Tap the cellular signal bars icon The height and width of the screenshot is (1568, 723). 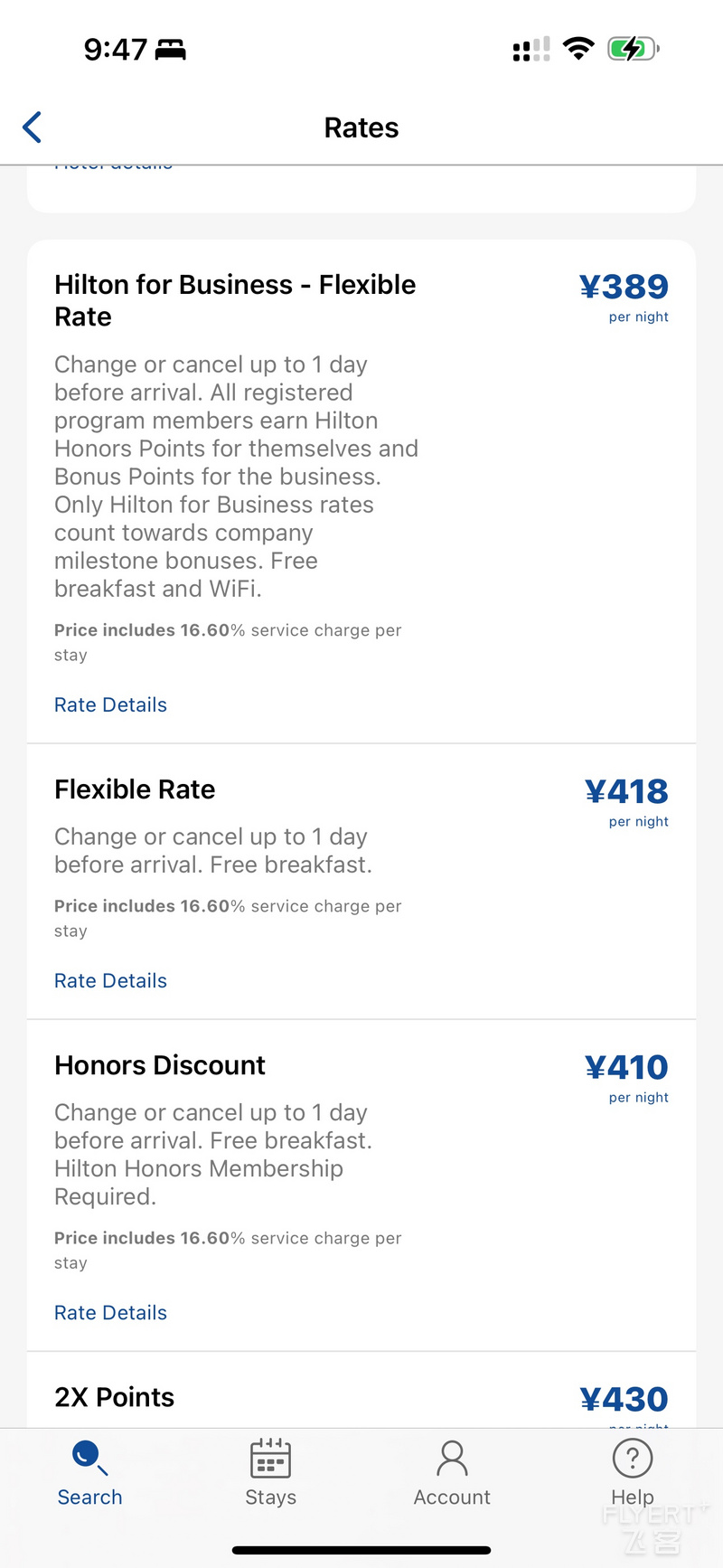pos(531,49)
